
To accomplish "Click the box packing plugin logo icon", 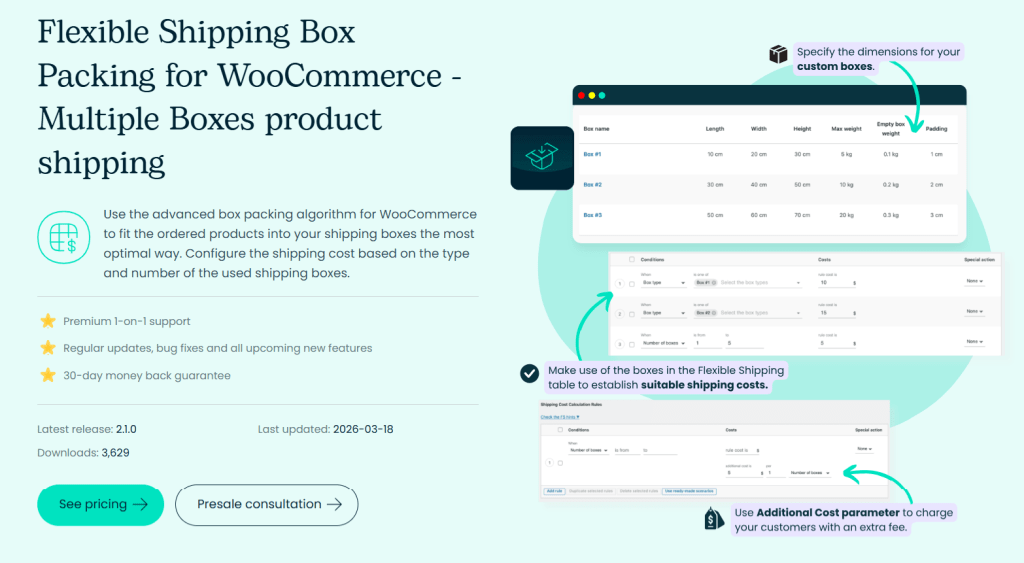I will 542,157.
